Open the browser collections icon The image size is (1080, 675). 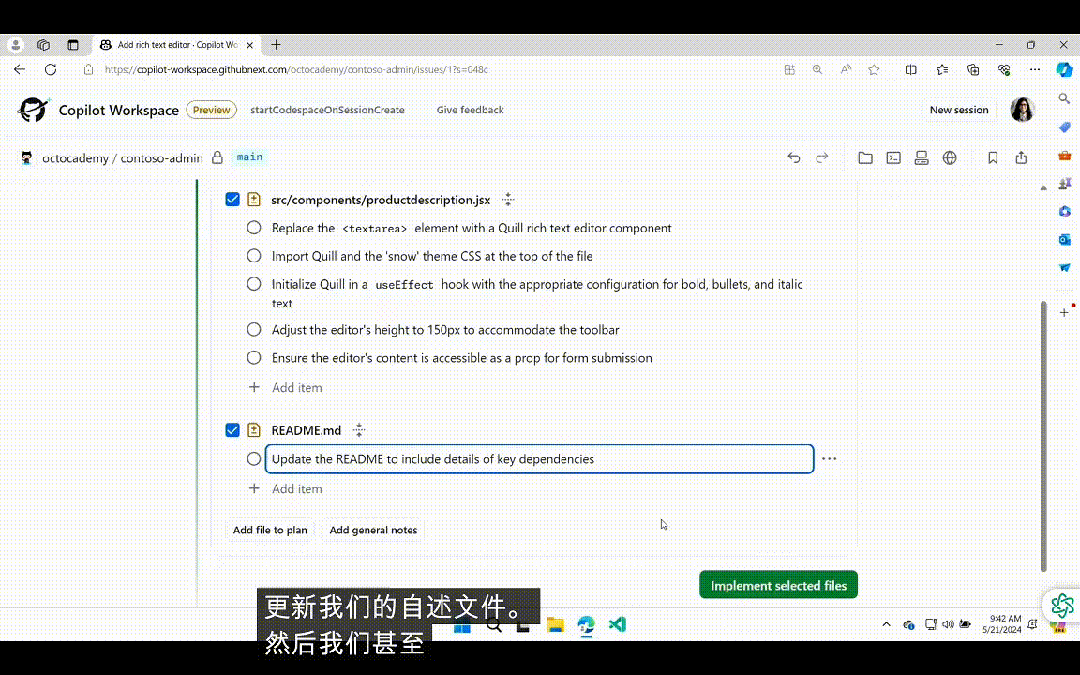pyautogui.click(x=973, y=70)
